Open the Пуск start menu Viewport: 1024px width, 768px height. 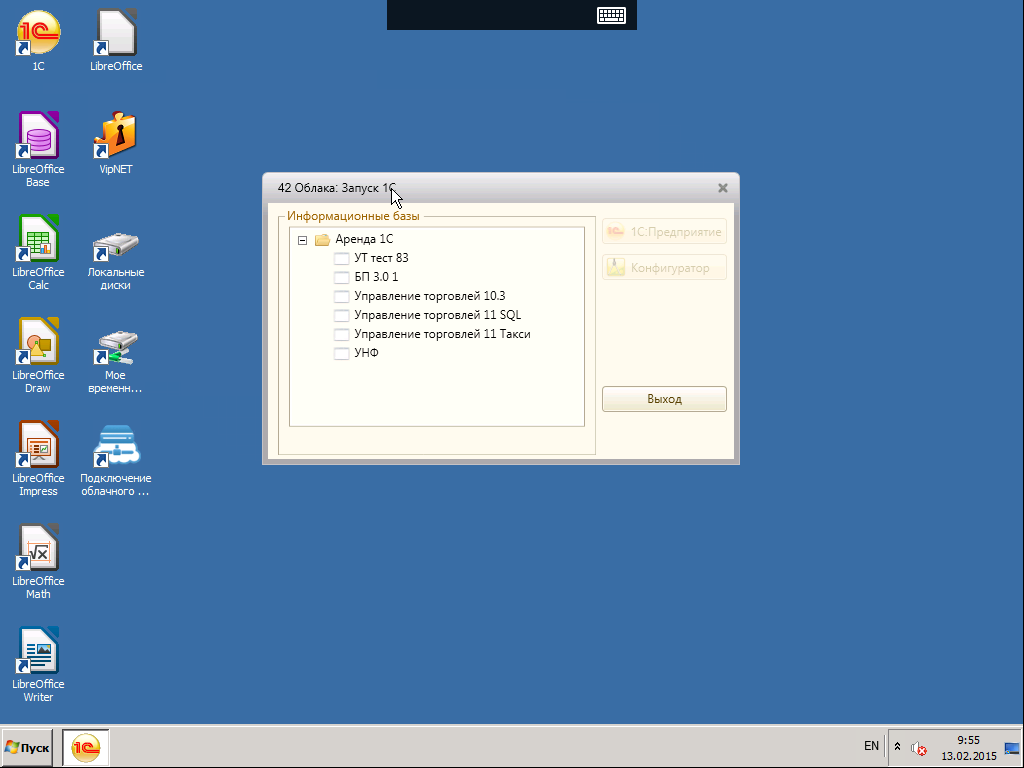click(27, 748)
